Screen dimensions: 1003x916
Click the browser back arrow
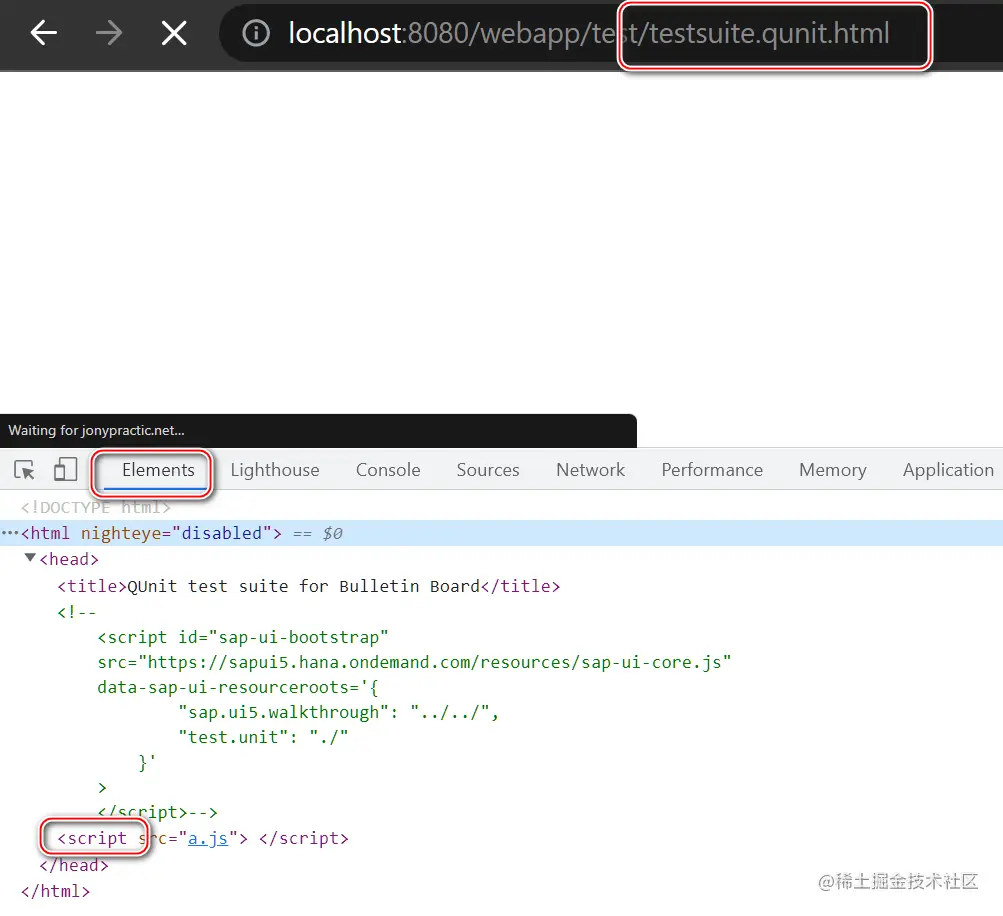point(43,33)
